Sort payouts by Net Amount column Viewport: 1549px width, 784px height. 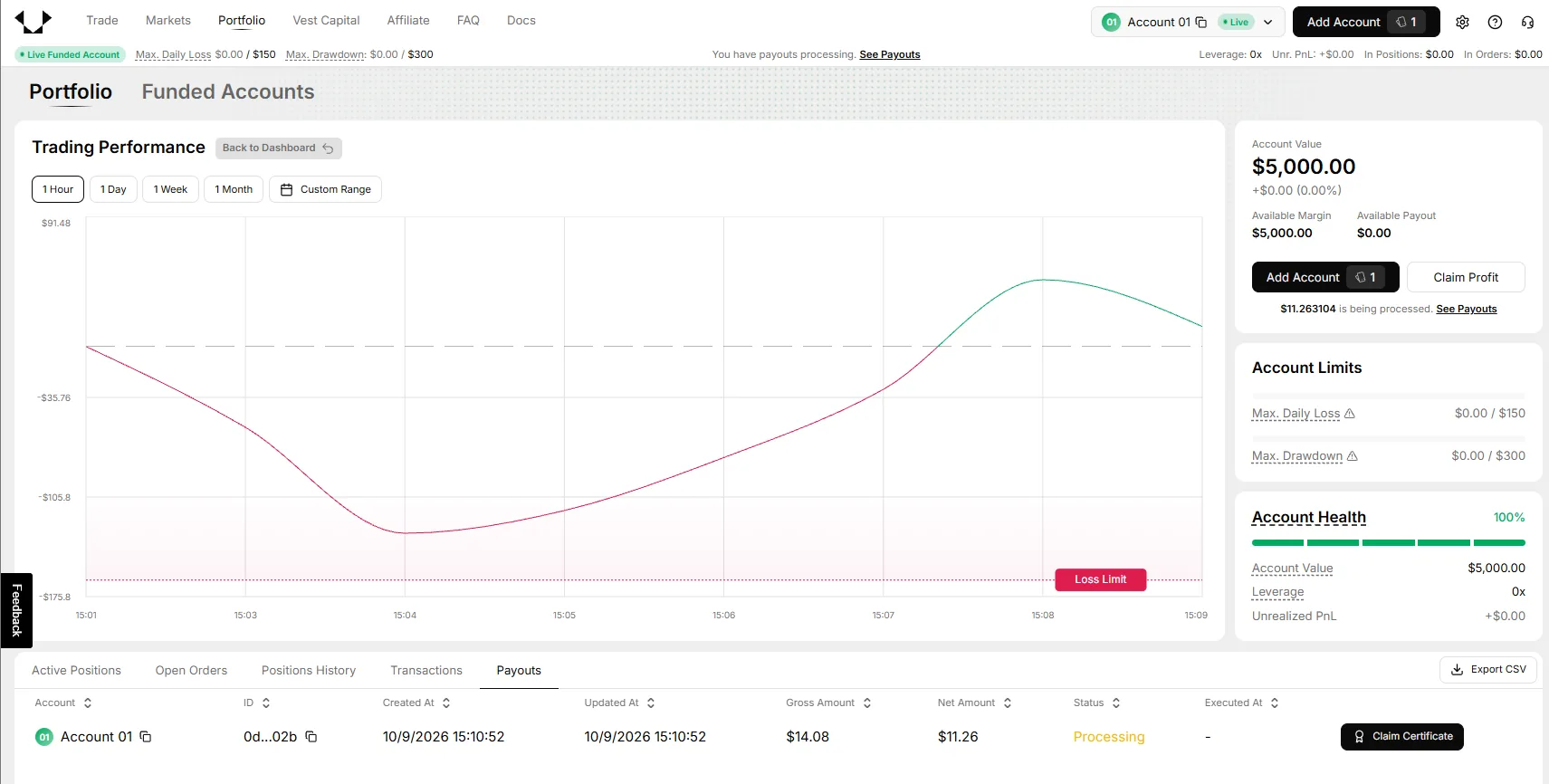point(1008,703)
